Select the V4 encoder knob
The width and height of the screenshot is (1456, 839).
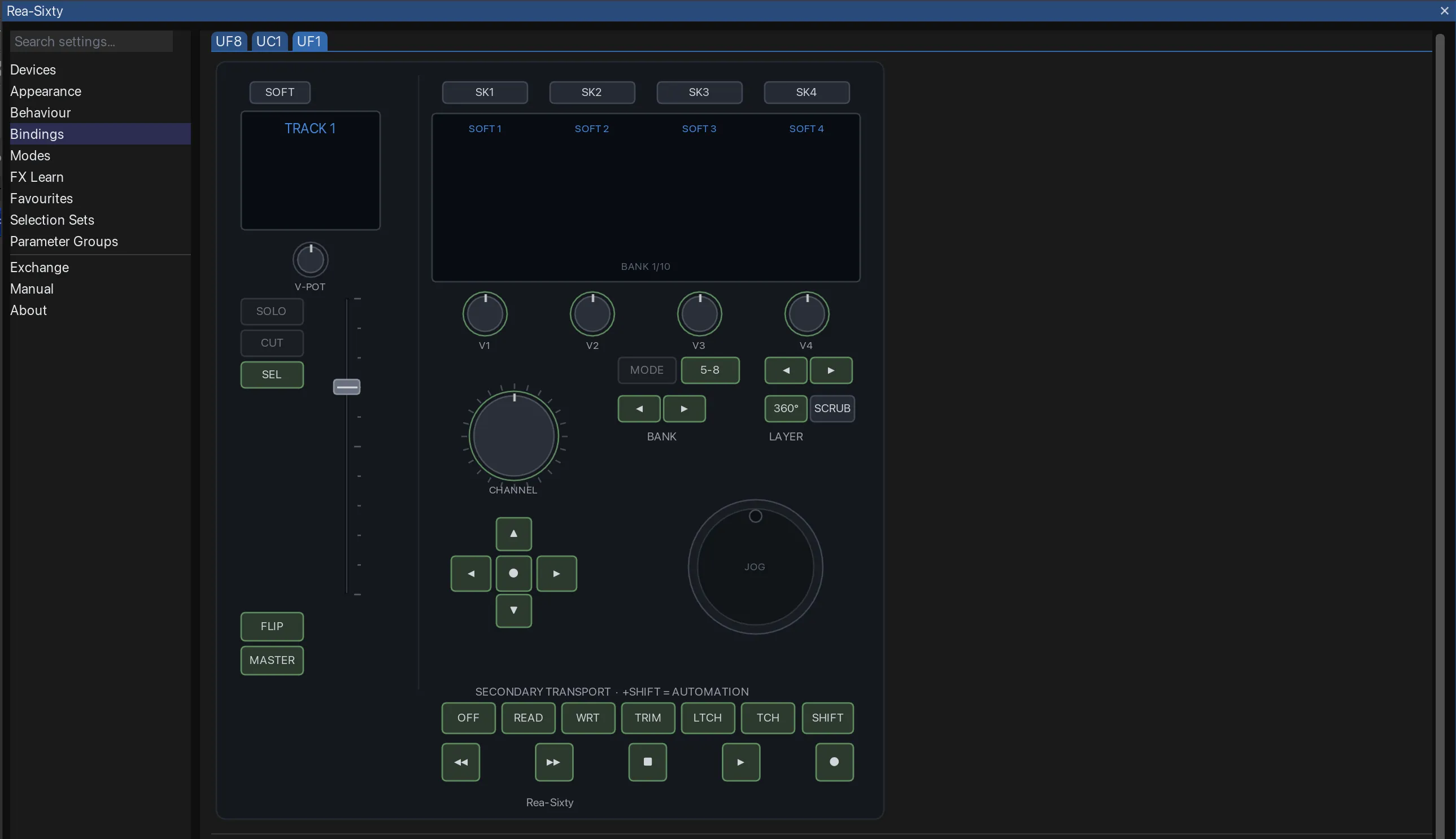(x=807, y=314)
